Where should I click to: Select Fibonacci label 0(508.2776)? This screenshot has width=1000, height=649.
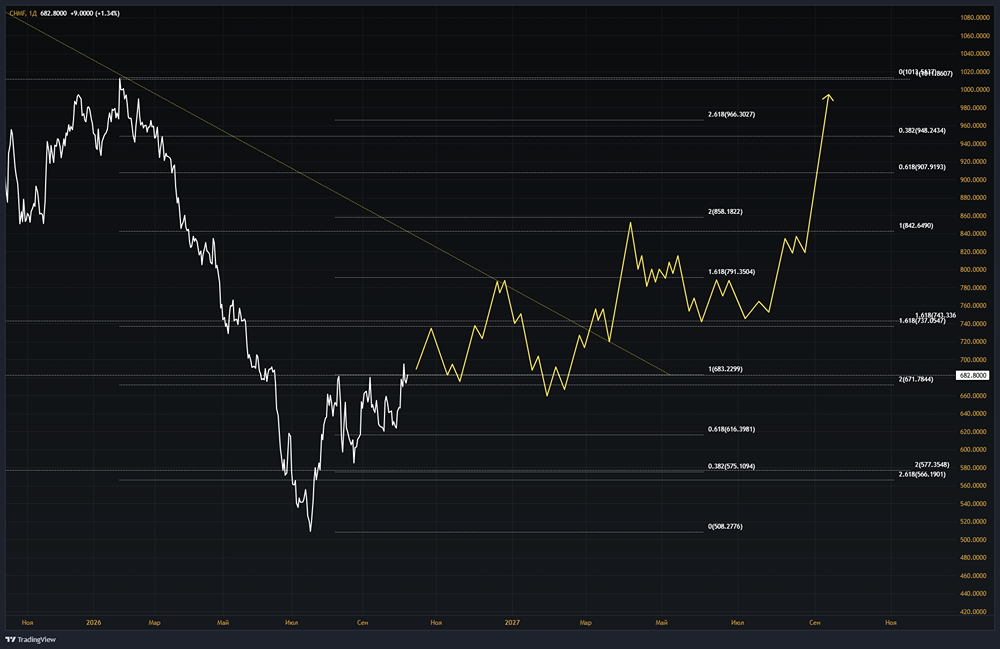click(x=725, y=527)
